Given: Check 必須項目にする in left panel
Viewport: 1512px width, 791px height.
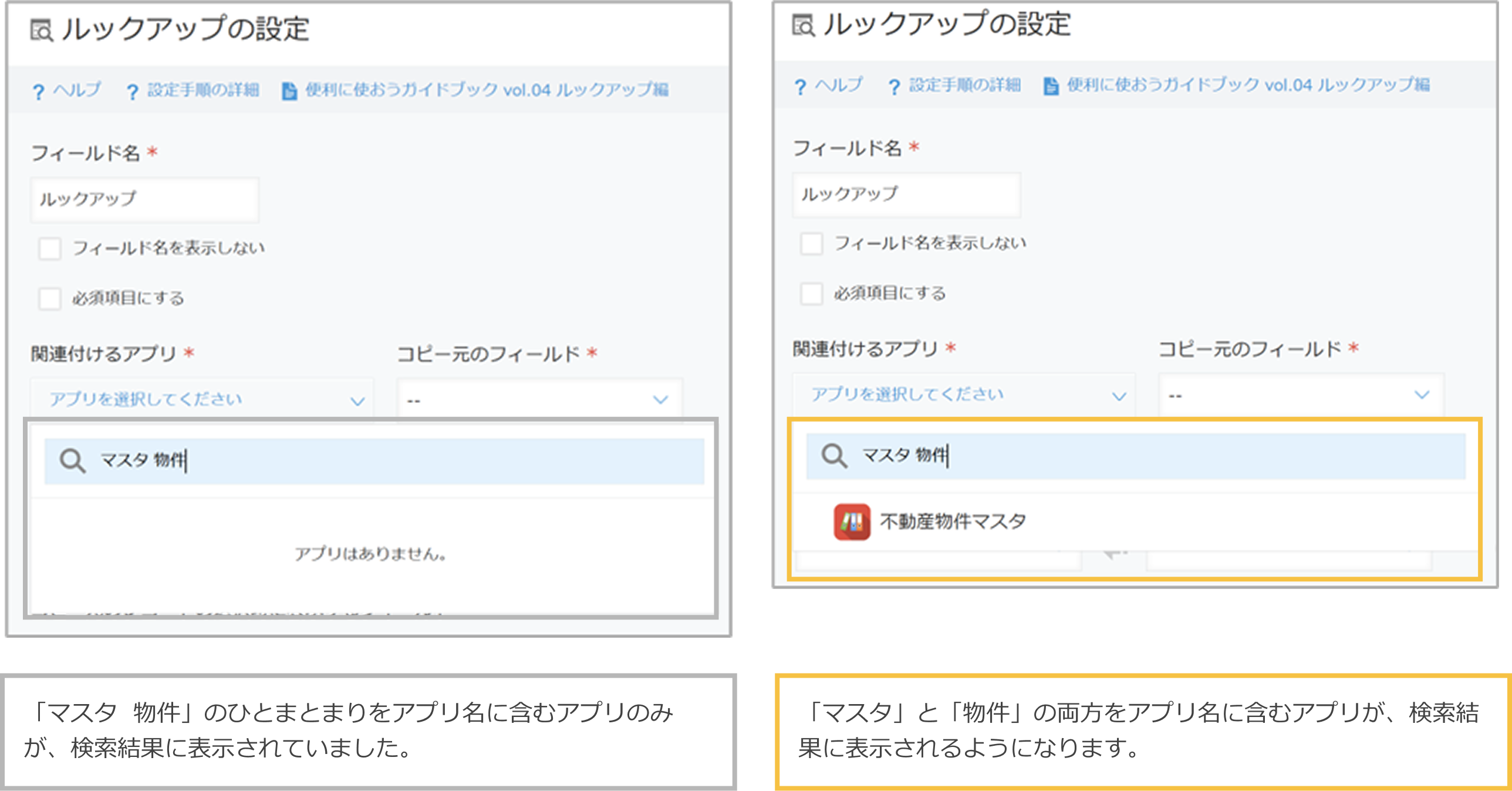Looking at the screenshot, I should point(50,298).
